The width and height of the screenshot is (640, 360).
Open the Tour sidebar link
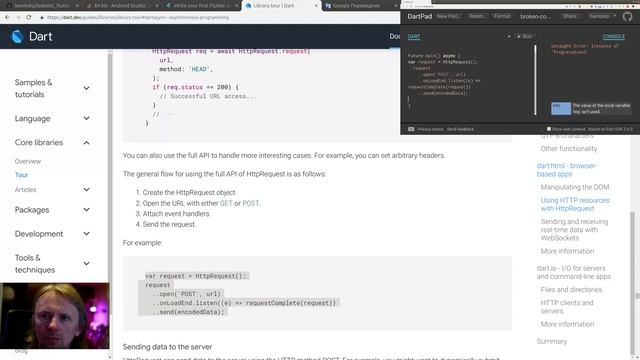21,175
